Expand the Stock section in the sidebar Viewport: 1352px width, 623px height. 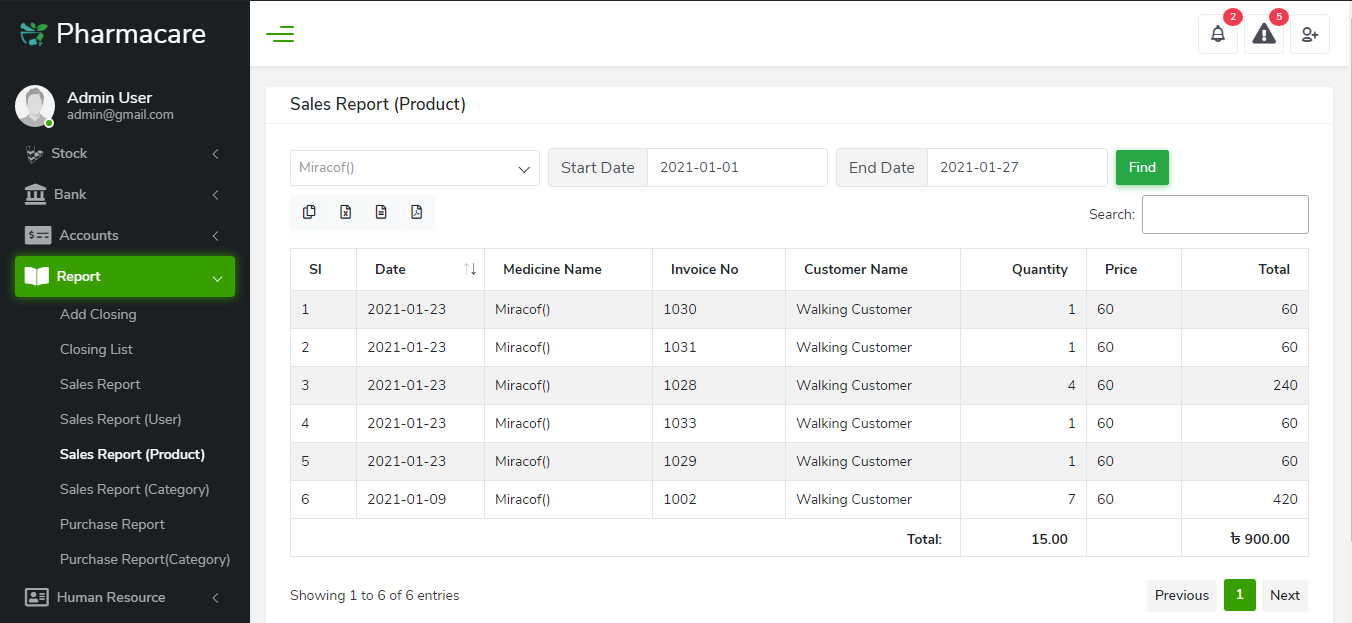[125, 153]
